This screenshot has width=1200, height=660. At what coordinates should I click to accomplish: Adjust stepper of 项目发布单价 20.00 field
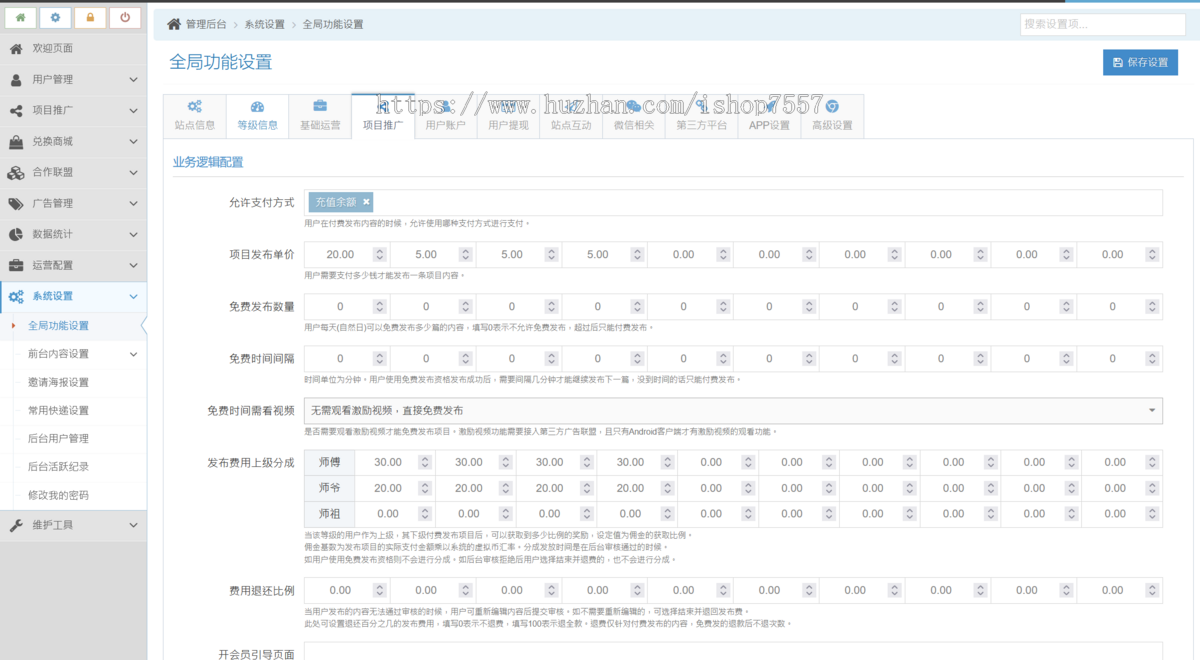click(x=380, y=255)
